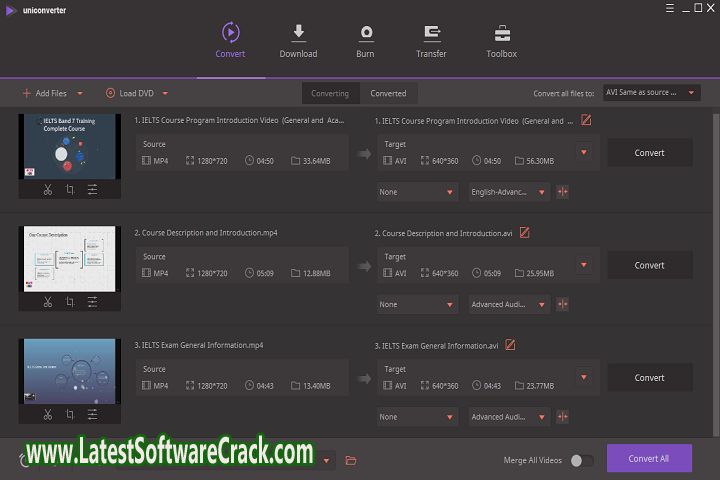Viewport: 720px width, 480px height.
Task: Click the crop icon under second video thumbnail
Action: point(70,301)
